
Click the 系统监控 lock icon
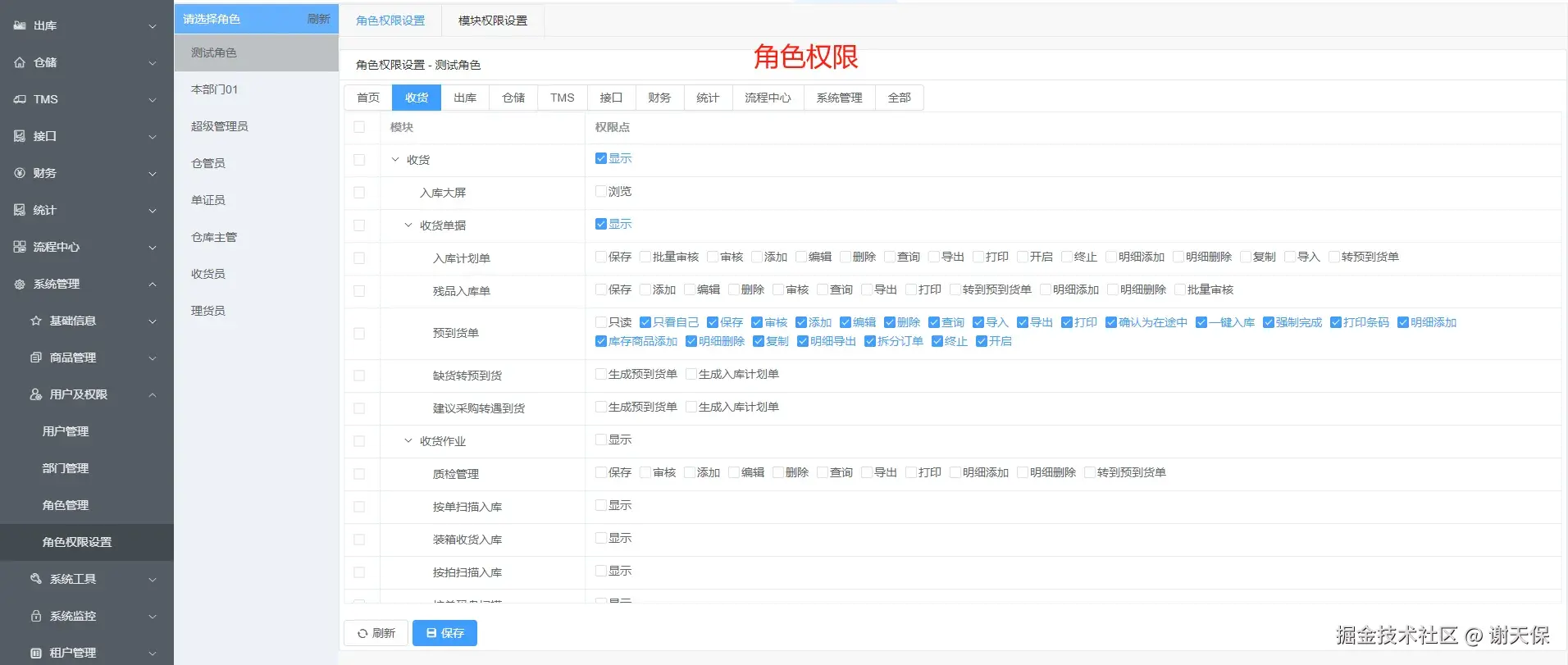36,616
